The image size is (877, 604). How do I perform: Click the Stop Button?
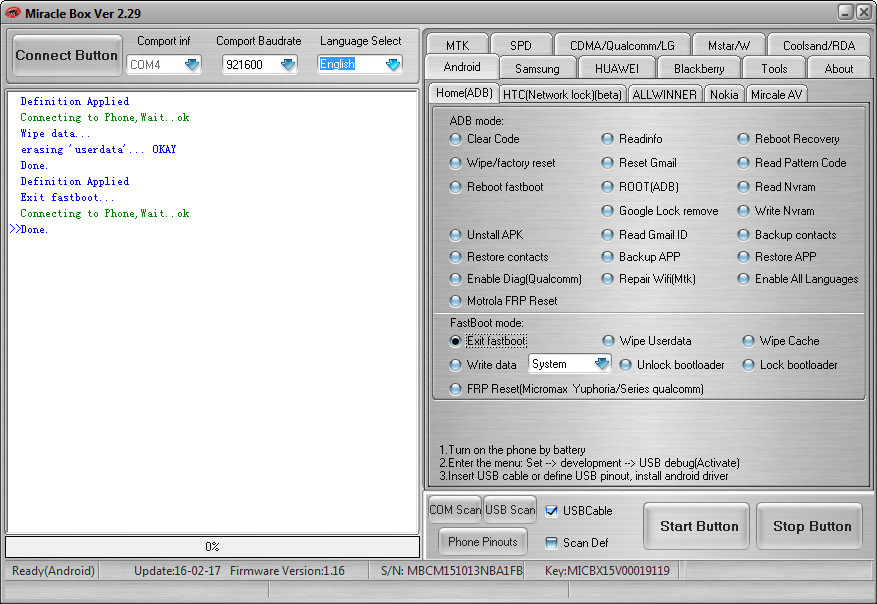pos(809,526)
